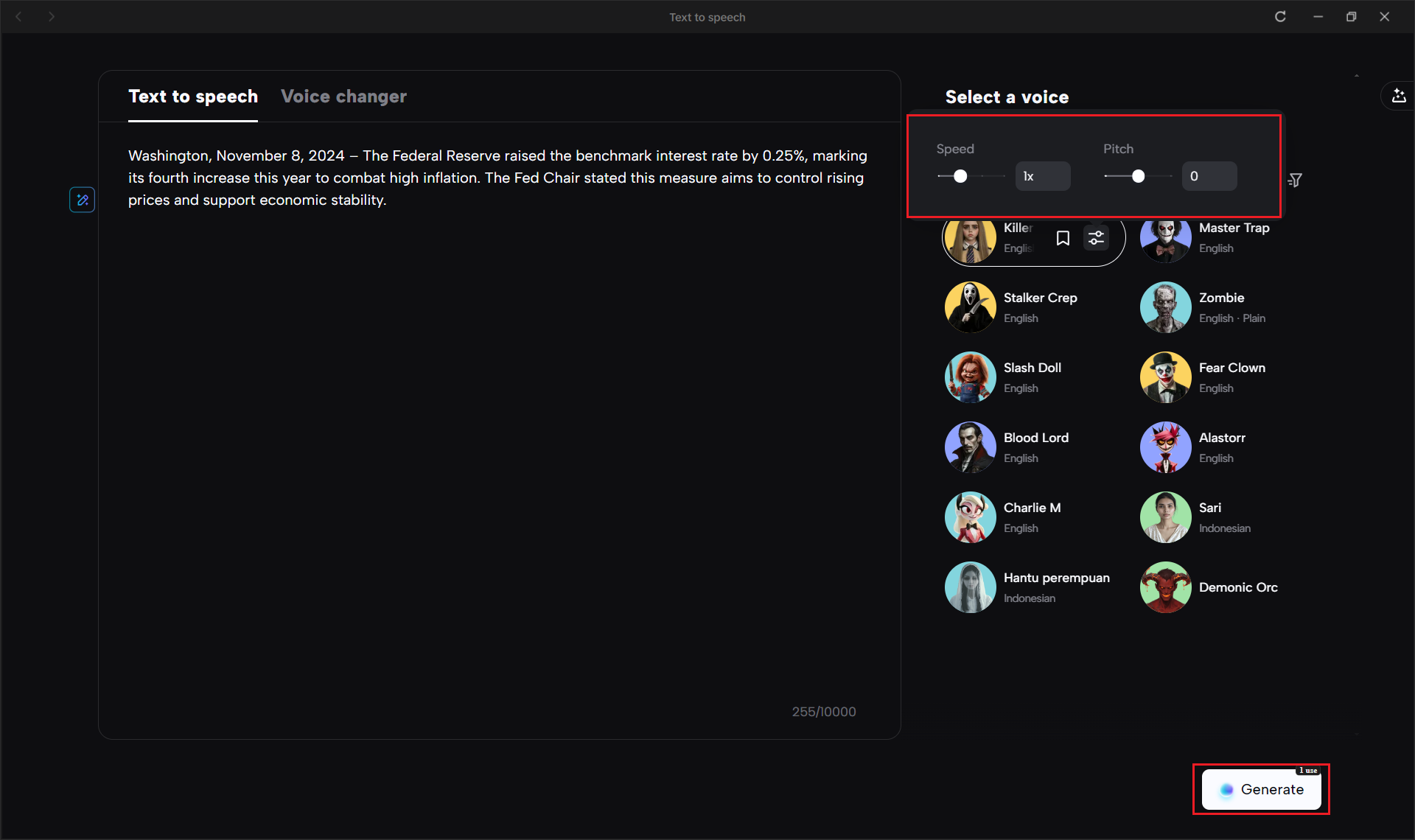1415x840 pixels.
Task: Switch to Voice changer tab
Action: tap(343, 97)
